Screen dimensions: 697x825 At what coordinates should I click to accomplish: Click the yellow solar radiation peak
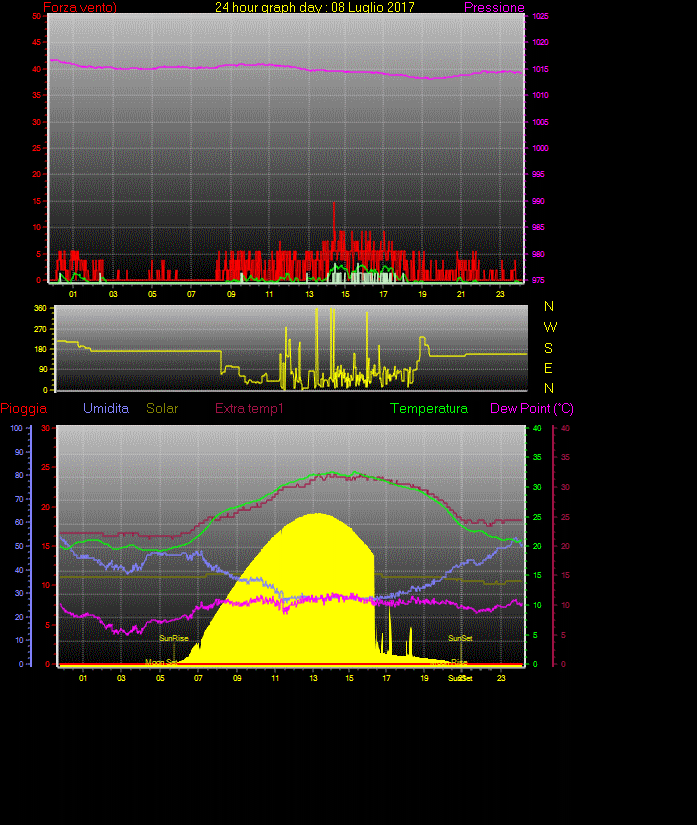(317, 516)
